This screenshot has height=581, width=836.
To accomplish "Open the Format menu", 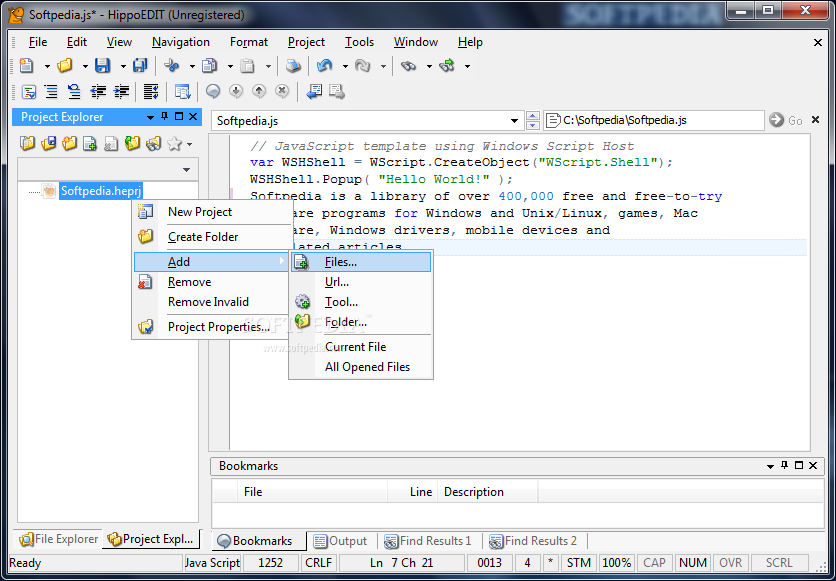I will pyautogui.click(x=249, y=42).
